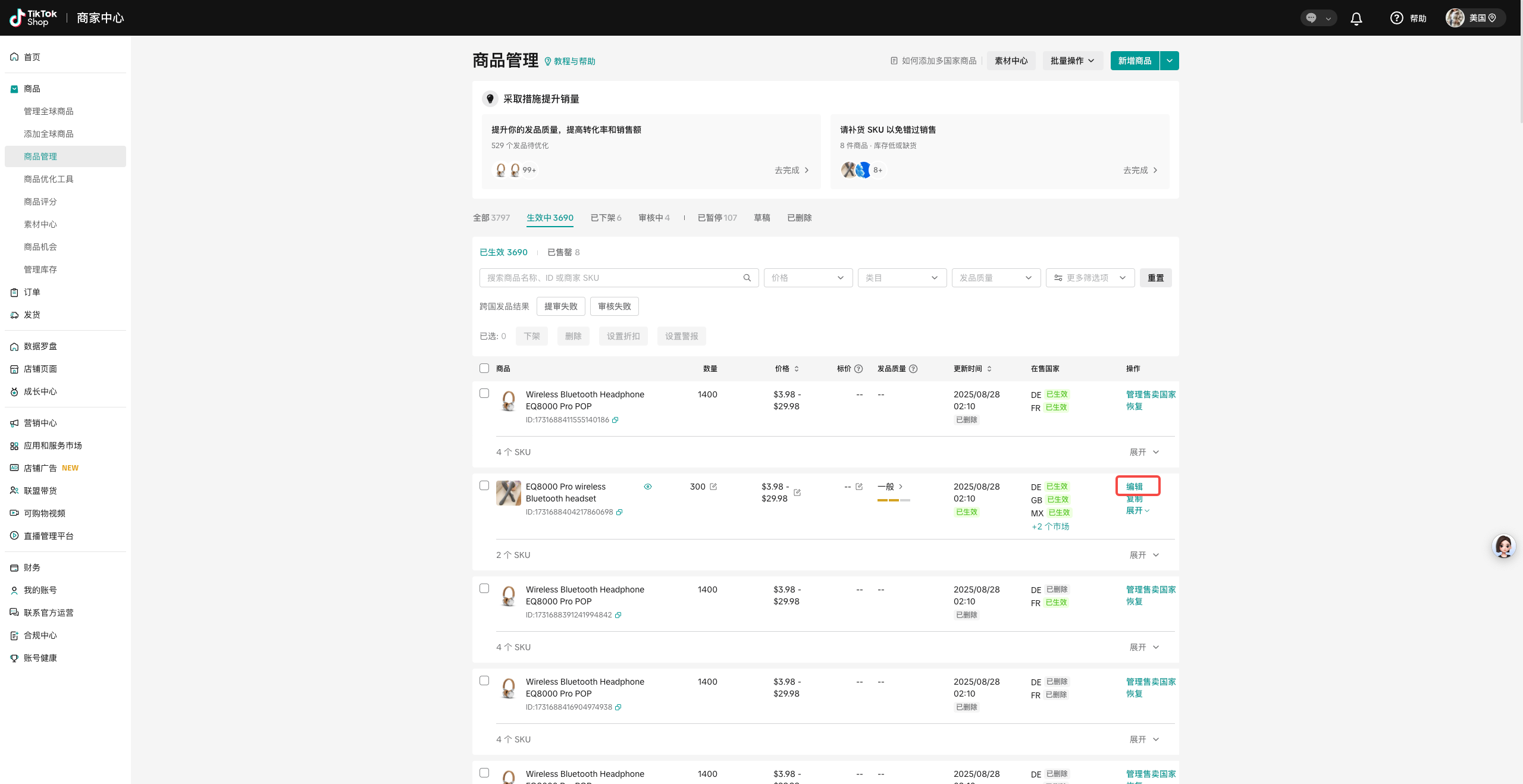Open 管理库存 in the sidebar menu
Screen dimensions: 1523x784
(x=40, y=269)
